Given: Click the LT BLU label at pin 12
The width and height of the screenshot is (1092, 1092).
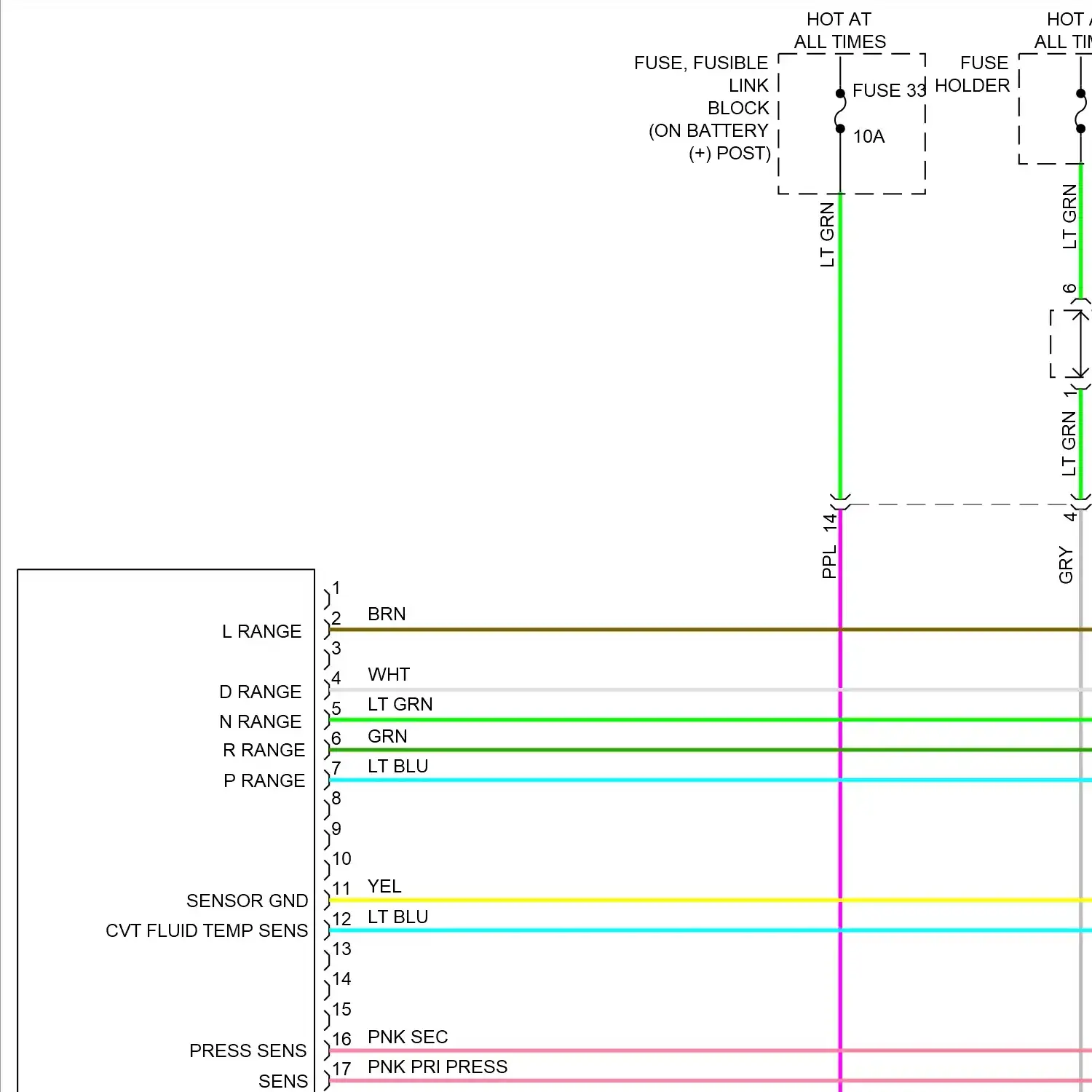Looking at the screenshot, I should coord(397,917).
